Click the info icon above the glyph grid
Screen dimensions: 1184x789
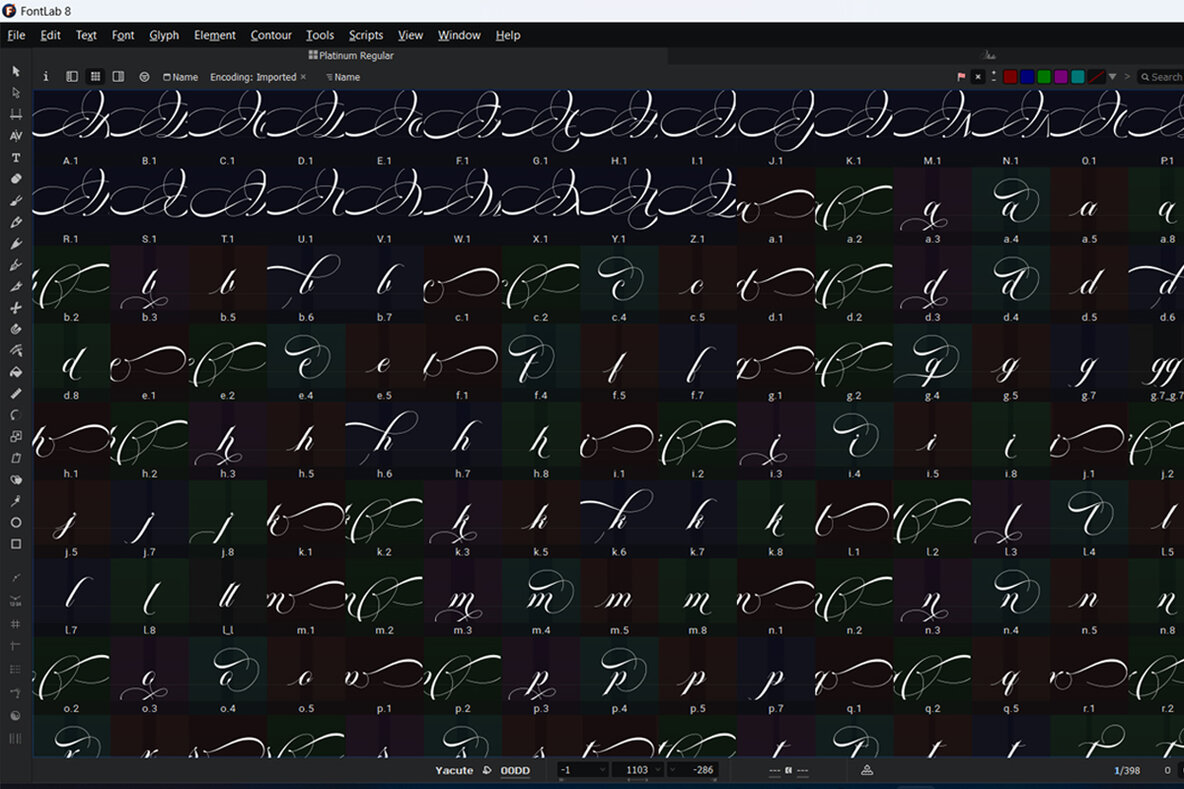[x=46, y=76]
